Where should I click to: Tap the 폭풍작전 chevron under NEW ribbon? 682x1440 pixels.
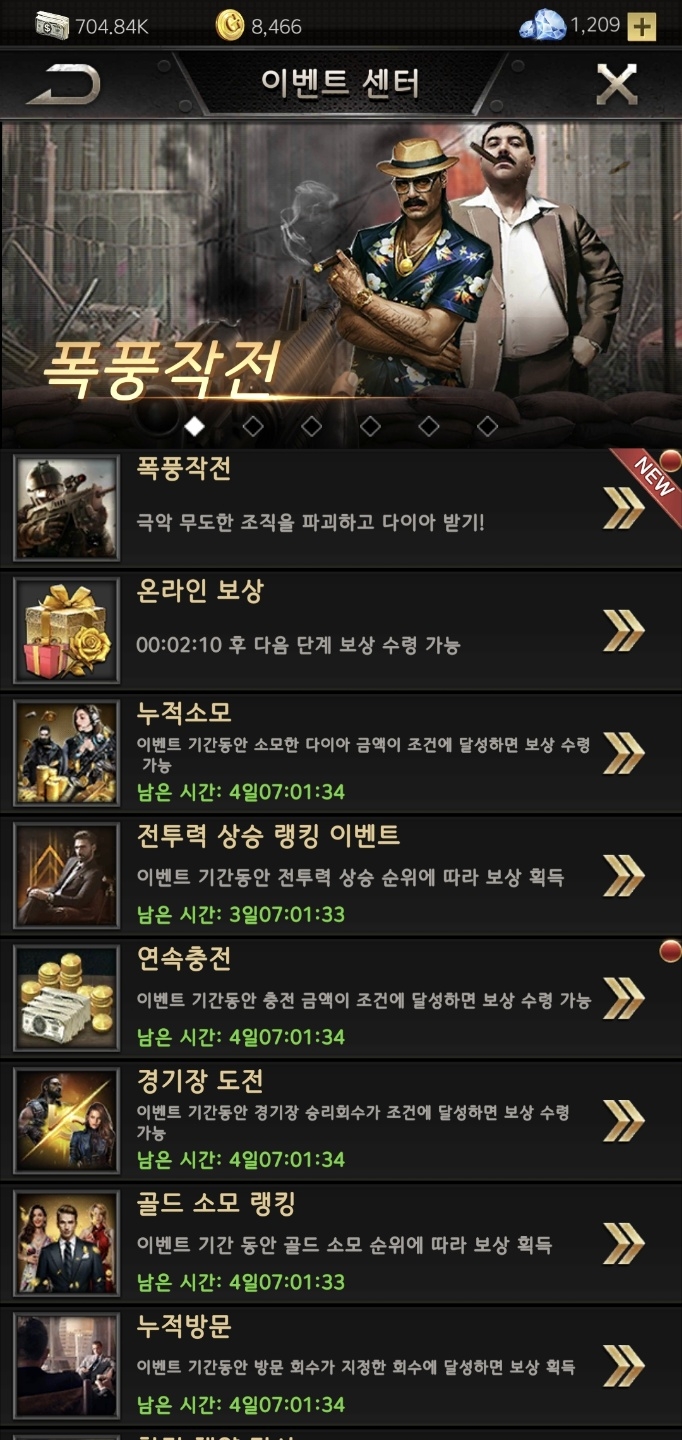(x=624, y=508)
